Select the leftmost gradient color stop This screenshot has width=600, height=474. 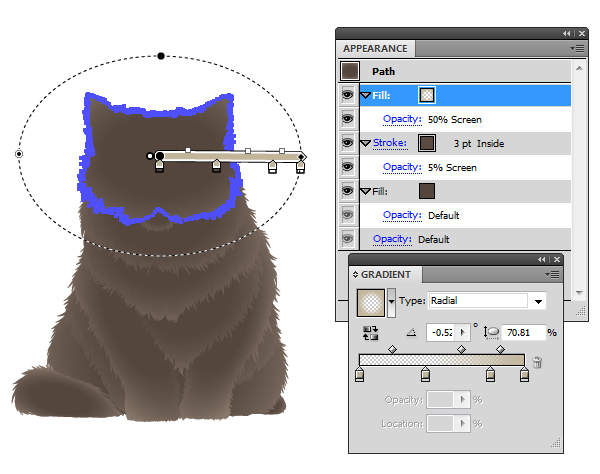[359, 374]
